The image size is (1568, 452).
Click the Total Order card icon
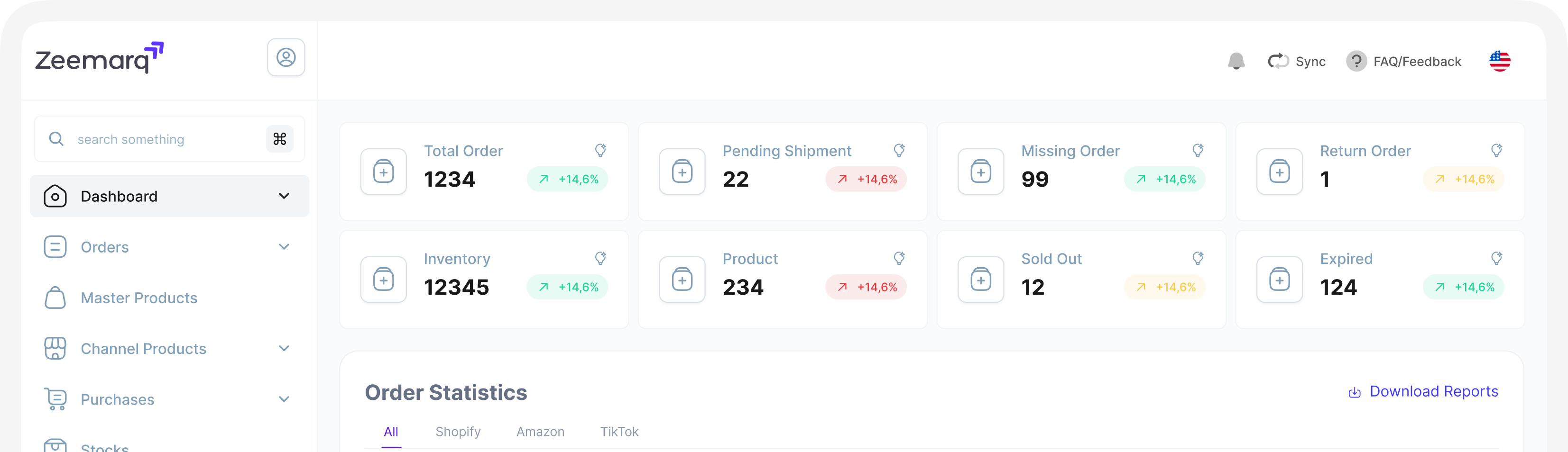tap(384, 171)
